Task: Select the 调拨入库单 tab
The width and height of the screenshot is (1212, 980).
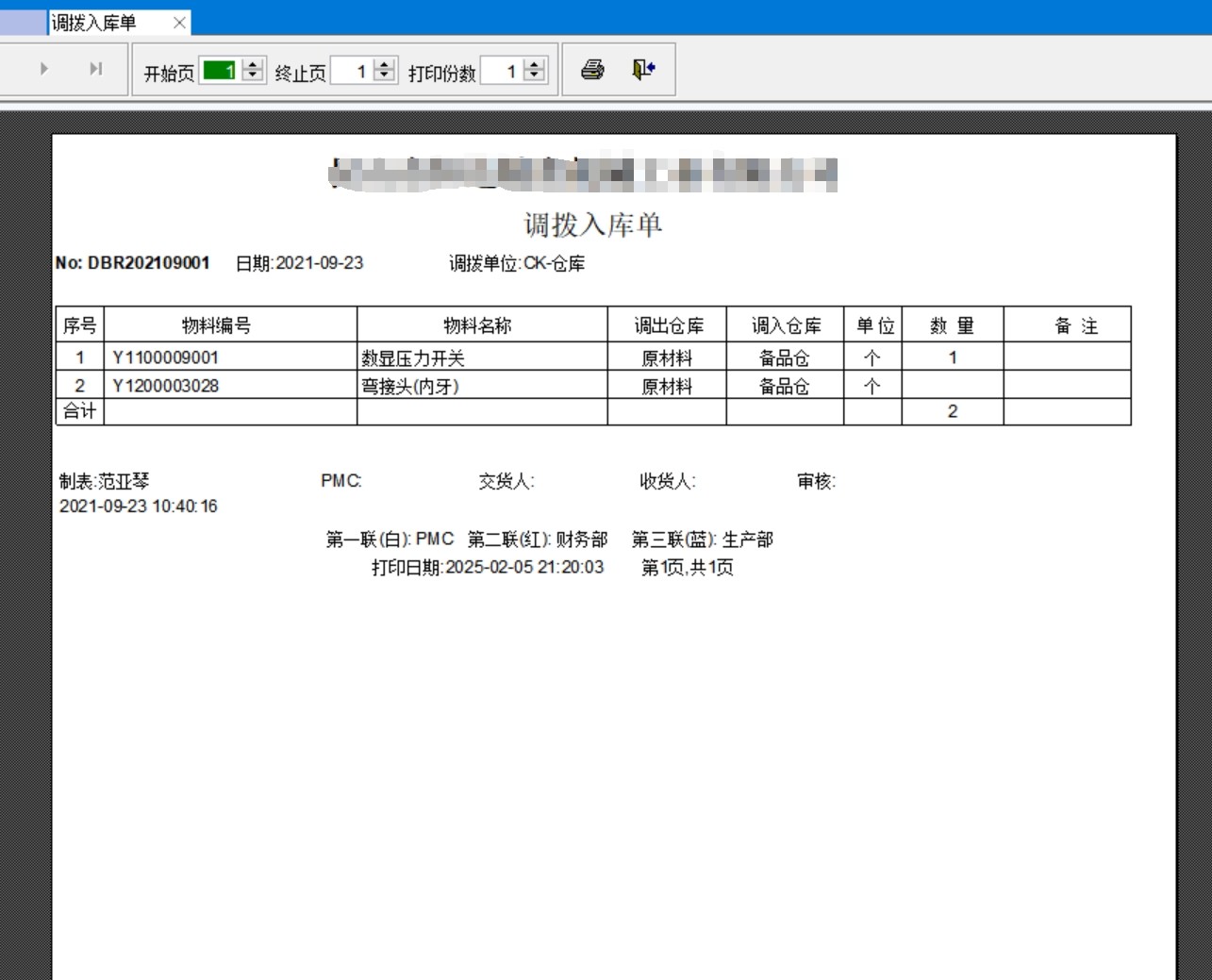Action: (94, 23)
